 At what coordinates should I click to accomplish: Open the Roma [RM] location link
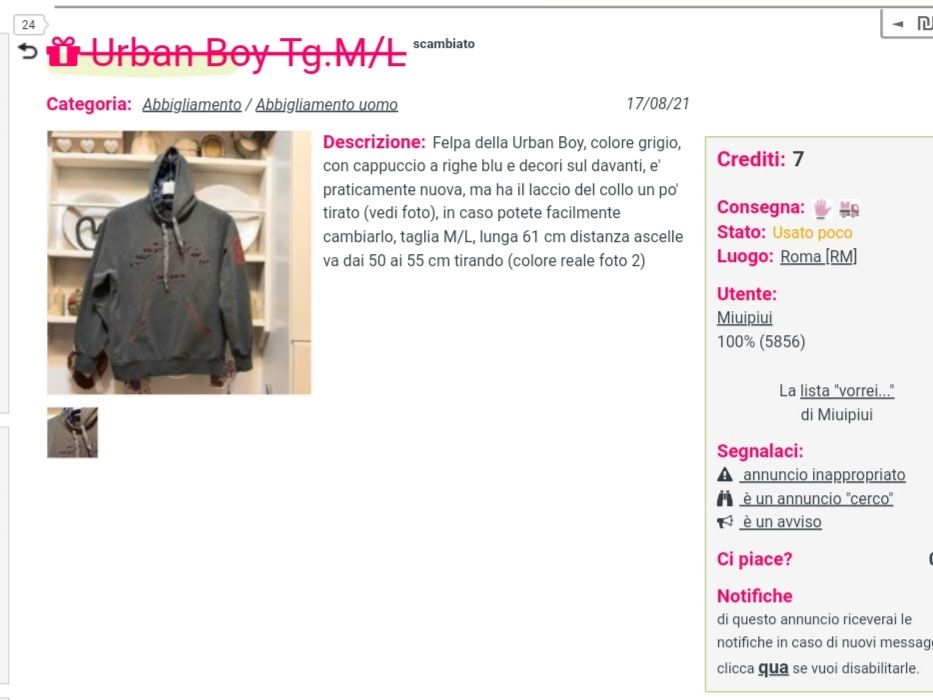[x=818, y=257]
